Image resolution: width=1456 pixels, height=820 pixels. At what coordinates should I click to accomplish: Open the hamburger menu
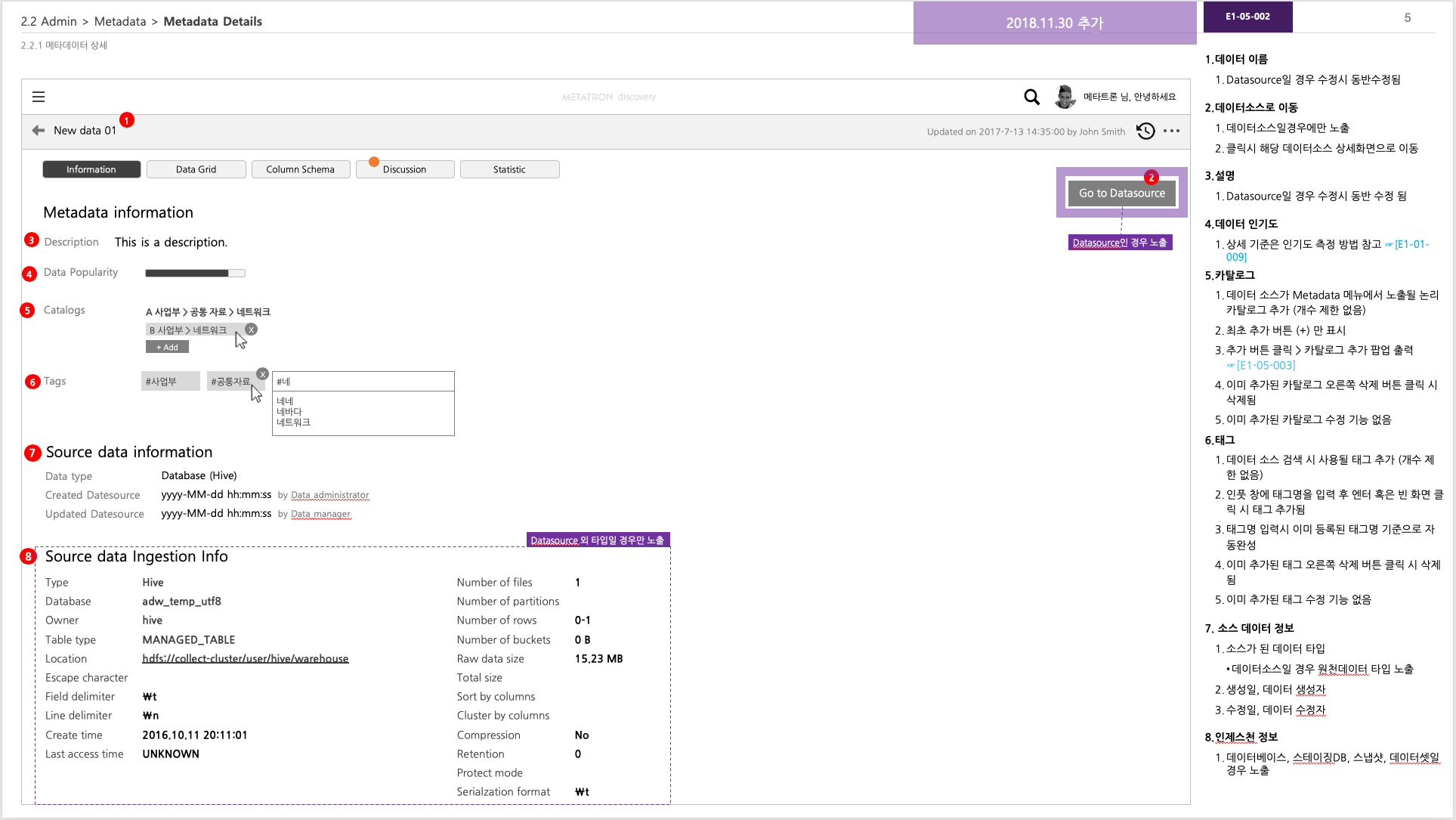(39, 97)
